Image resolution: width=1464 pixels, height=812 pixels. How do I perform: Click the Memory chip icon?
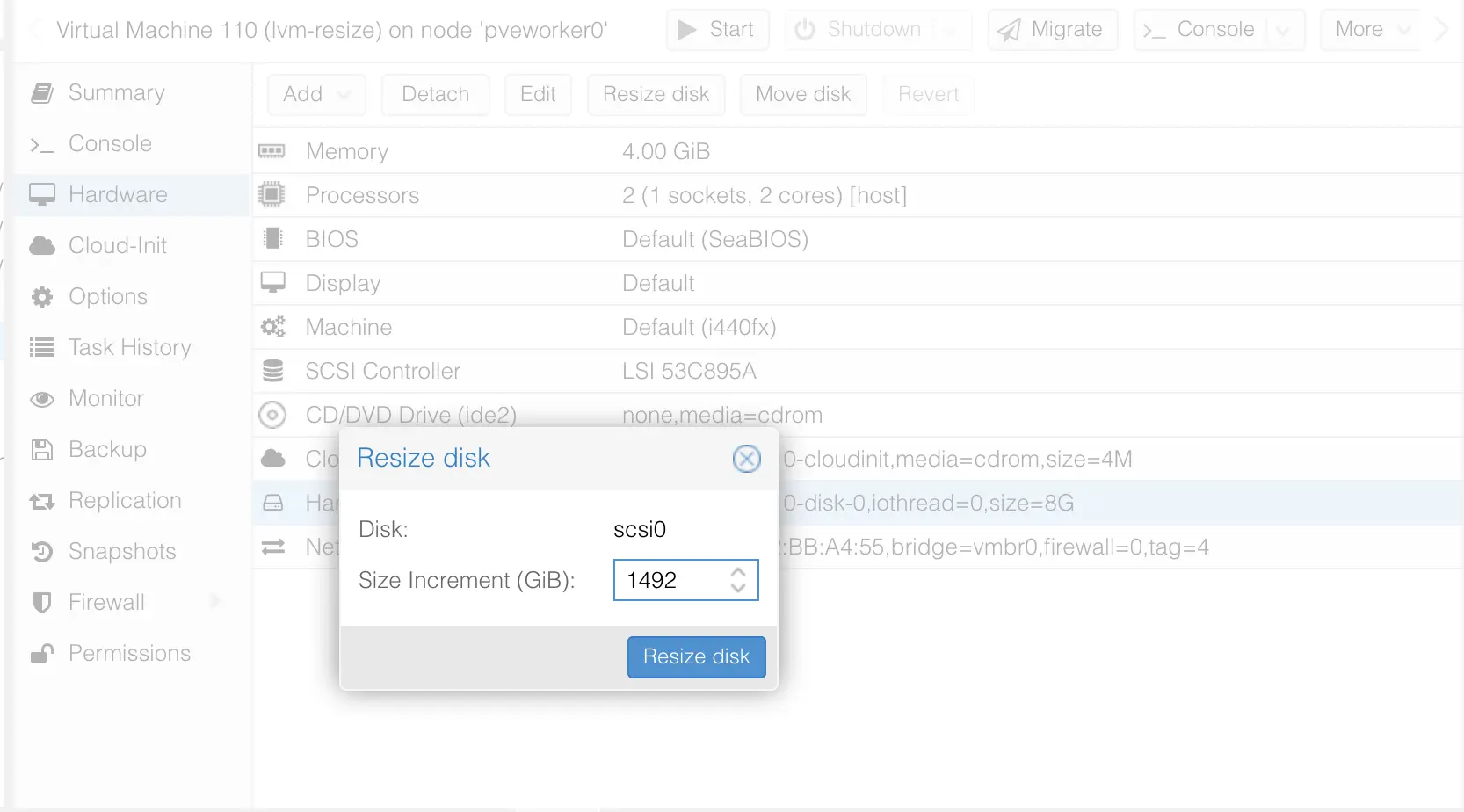272,151
